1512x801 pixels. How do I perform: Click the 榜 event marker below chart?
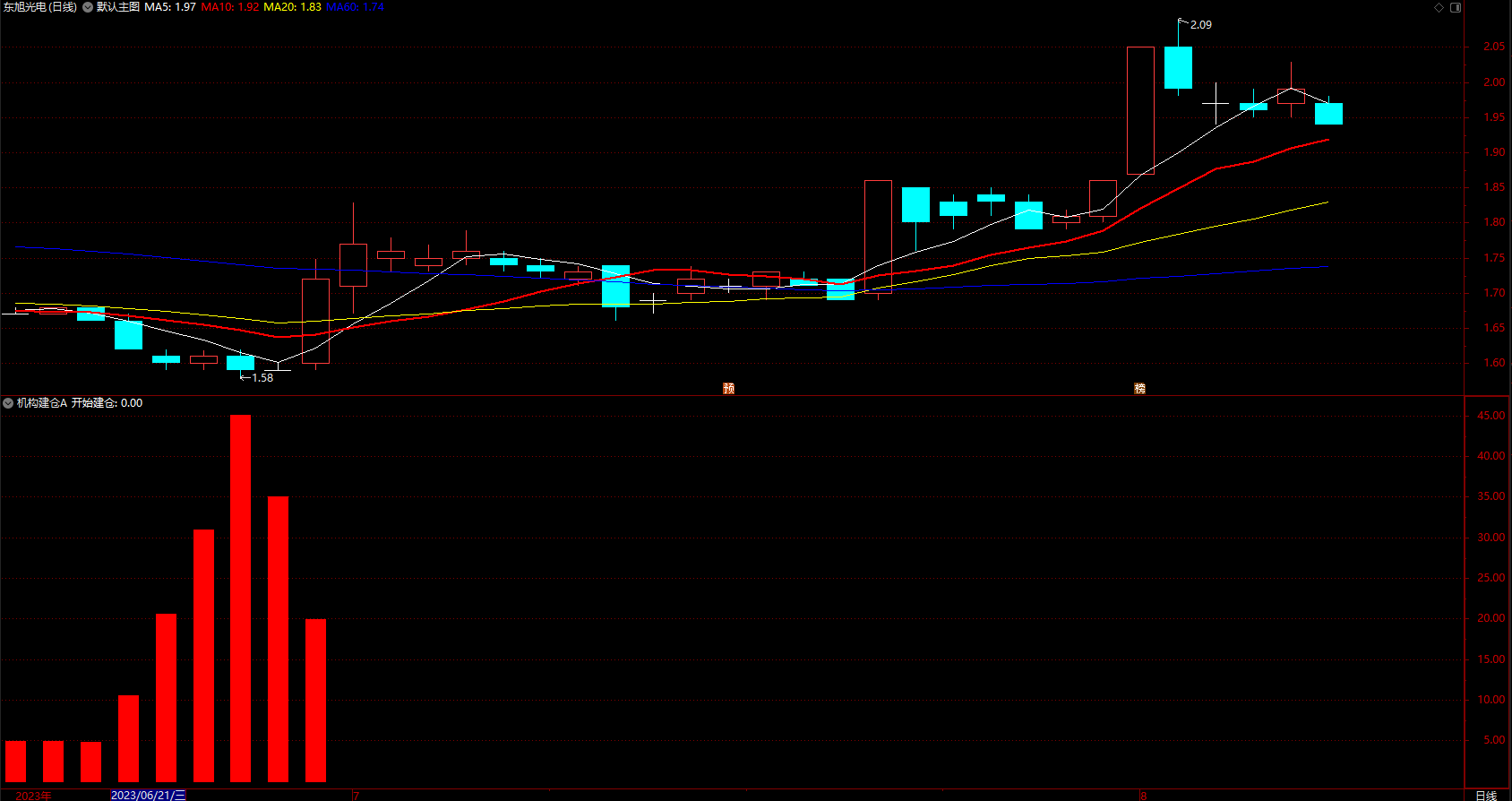click(1139, 388)
